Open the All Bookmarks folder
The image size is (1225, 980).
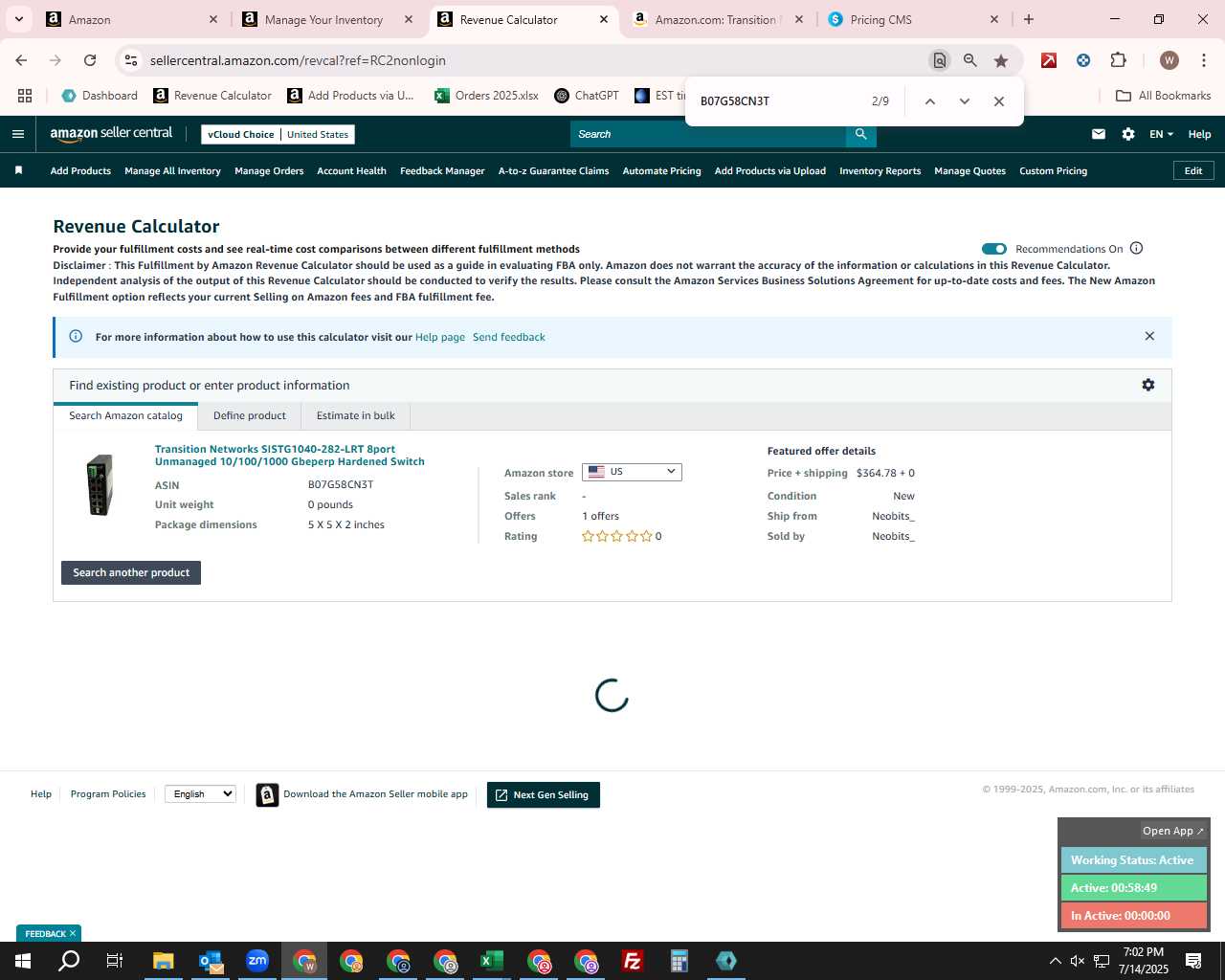click(1164, 96)
